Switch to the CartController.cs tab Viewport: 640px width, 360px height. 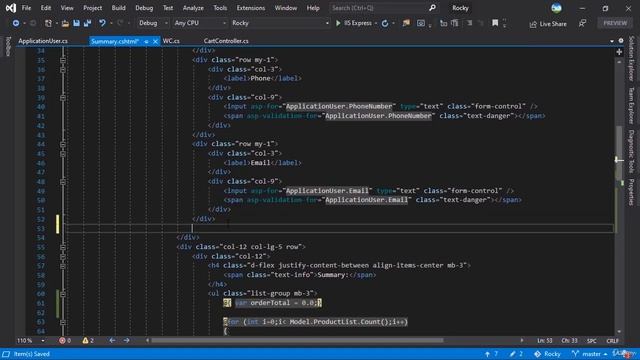pyautogui.click(x=226, y=41)
